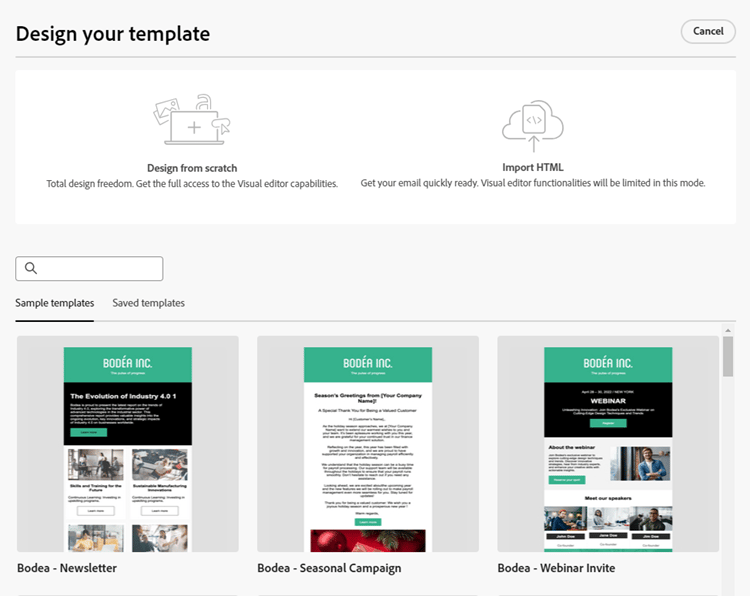Select the Design from scratch title
Viewport: 750px width, 596px height.
(192, 168)
